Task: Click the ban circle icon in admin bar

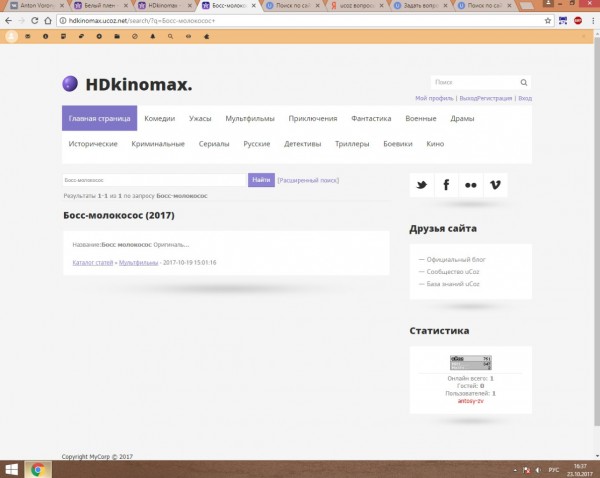Action: (x=135, y=36)
